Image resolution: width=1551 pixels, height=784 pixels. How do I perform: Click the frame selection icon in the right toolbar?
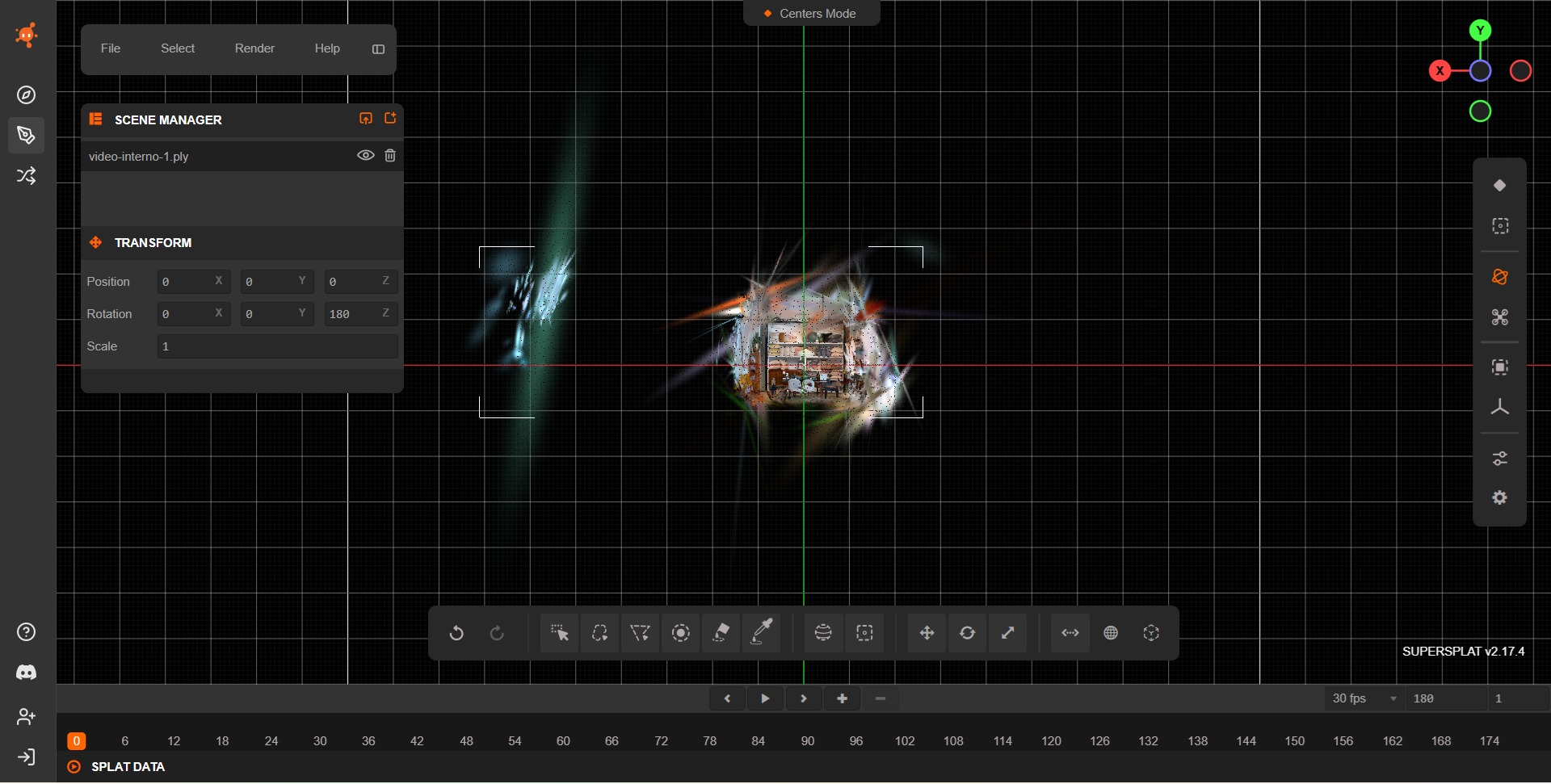pos(1499,367)
